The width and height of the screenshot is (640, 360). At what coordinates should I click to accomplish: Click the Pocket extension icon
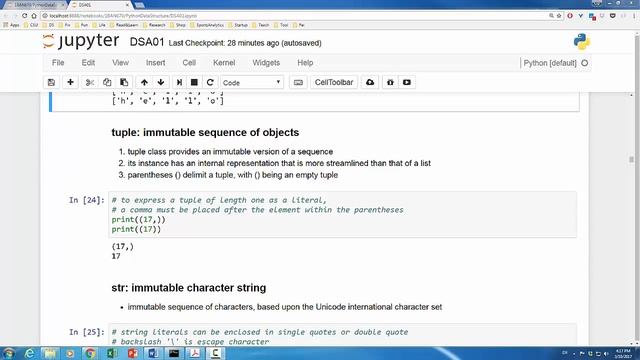613,16
